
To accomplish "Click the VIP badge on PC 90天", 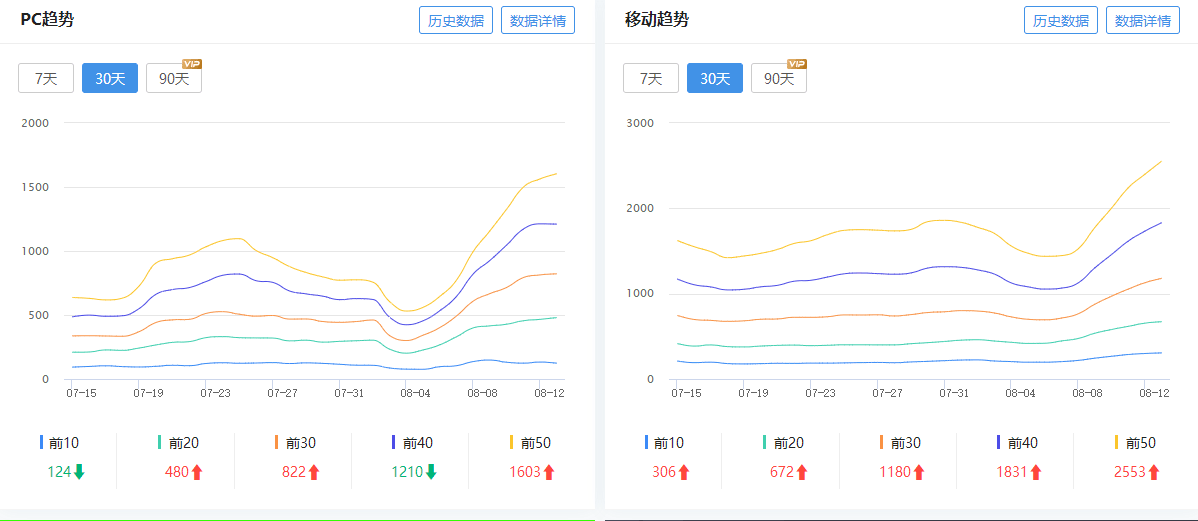I will (x=192, y=64).
